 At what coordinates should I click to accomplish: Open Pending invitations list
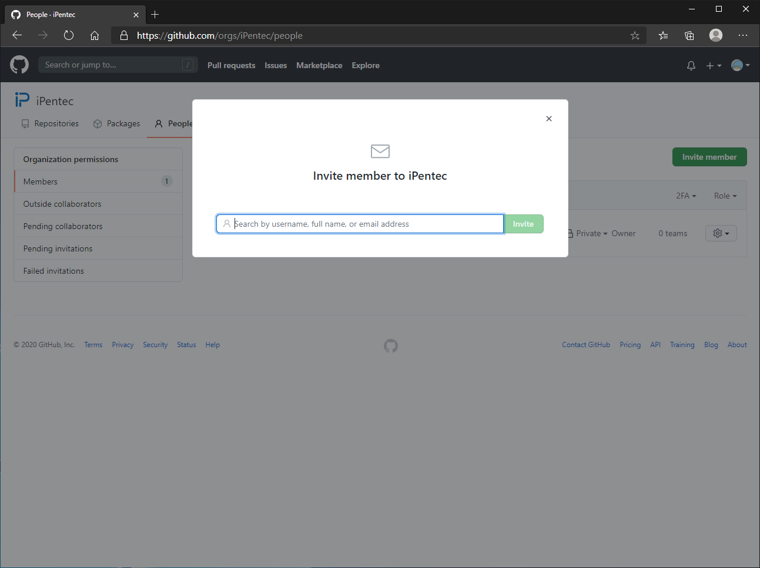pos(98,248)
